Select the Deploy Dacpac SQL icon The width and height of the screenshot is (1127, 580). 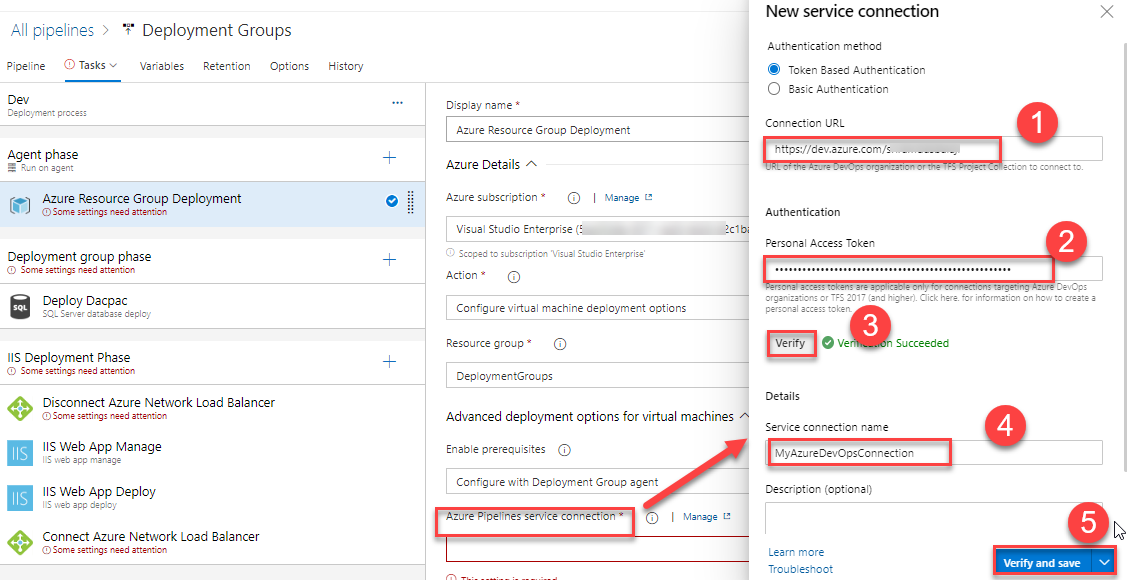click(20, 307)
